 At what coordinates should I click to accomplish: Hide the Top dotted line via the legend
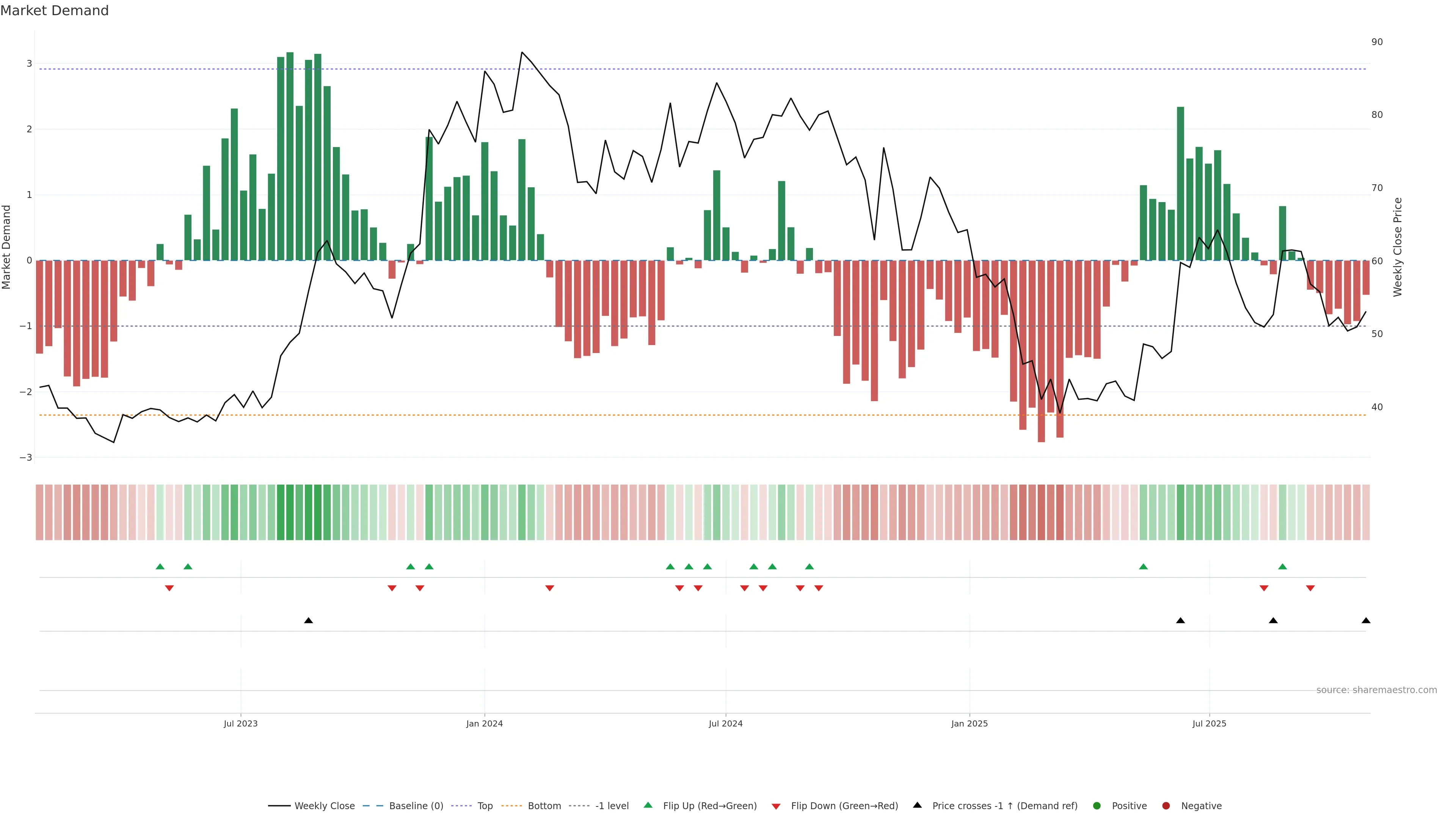pyautogui.click(x=485, y=805)
